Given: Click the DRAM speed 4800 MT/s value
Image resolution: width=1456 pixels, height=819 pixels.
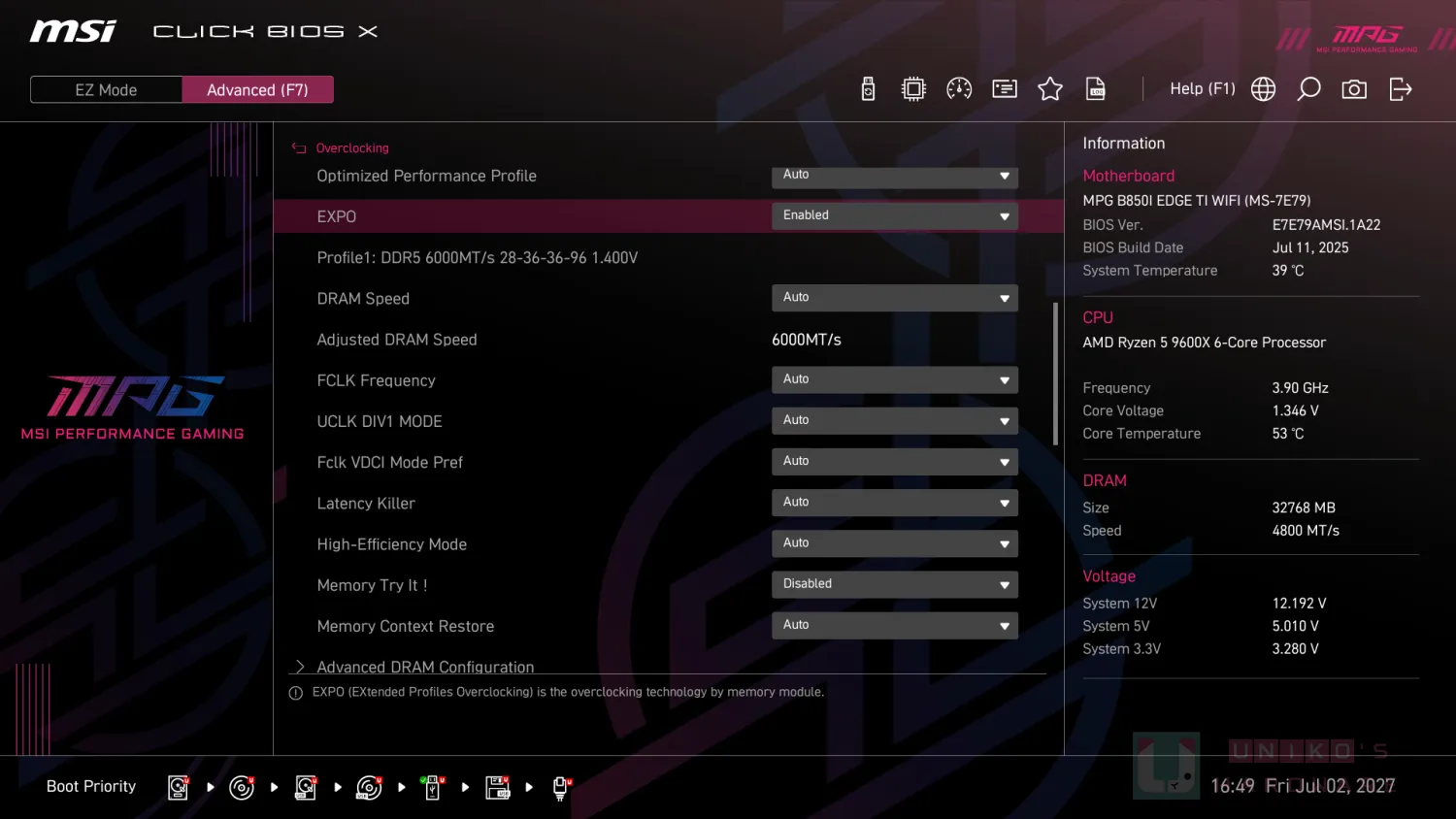Looking at the screenshot, I should pos(1306,531).
